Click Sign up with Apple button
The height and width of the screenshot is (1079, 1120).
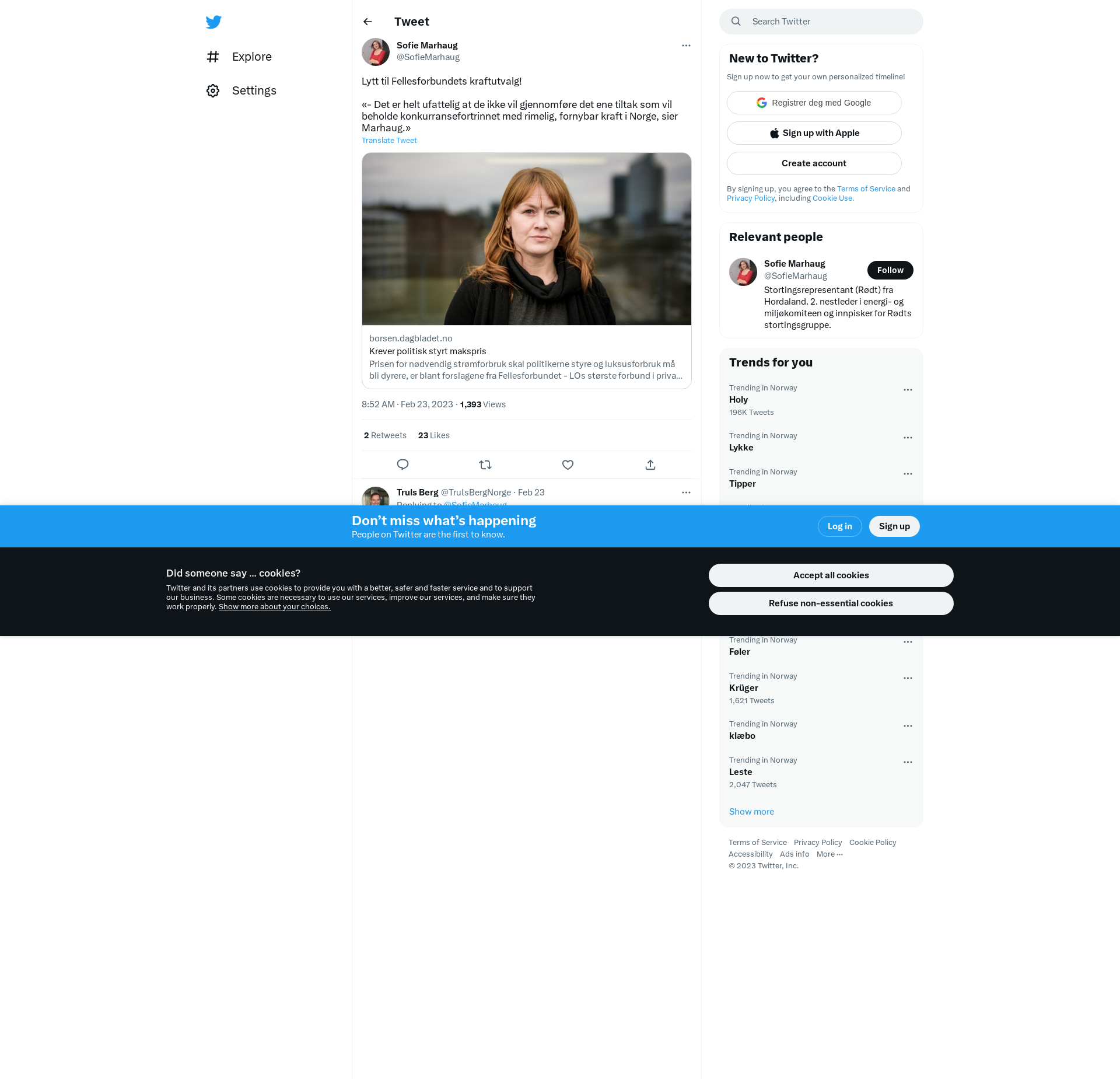click(x=814, y=133)
